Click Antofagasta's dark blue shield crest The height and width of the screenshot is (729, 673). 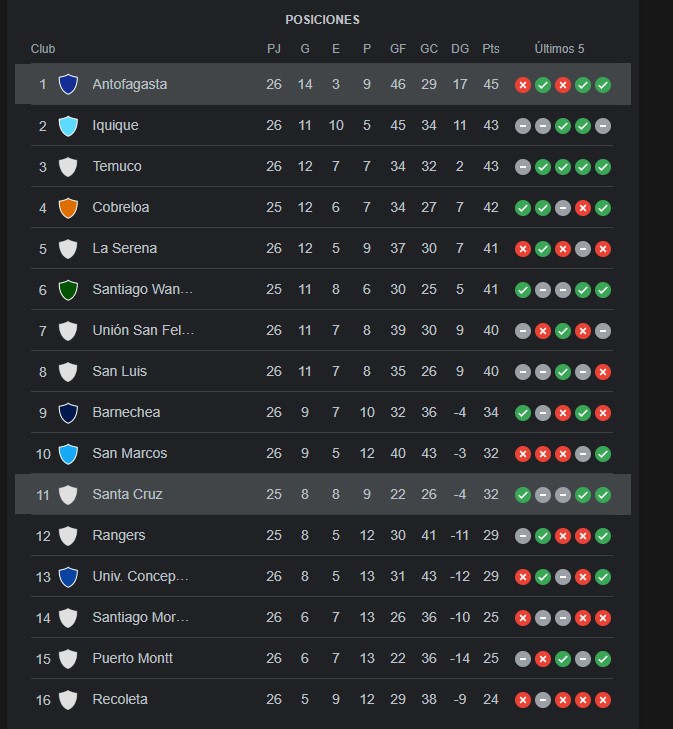pyautogui.click(x=68, y=85)
